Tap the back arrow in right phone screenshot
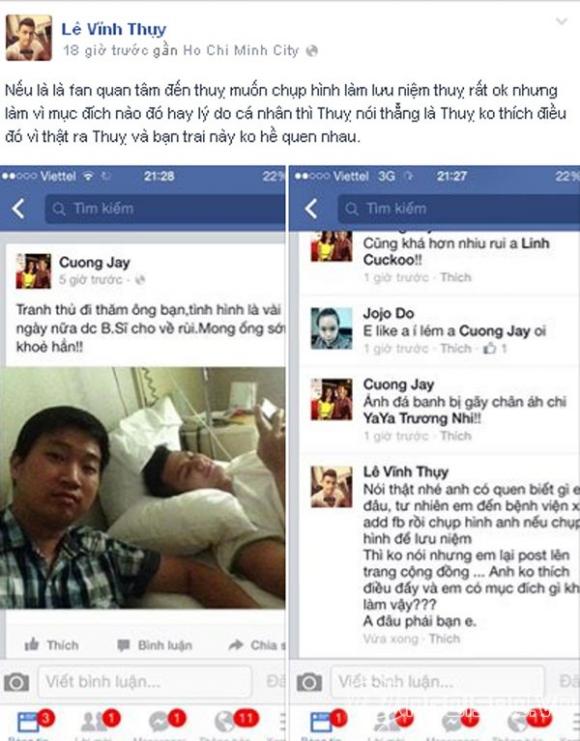The height and width of the screenshot is (741, 580). 312,208
